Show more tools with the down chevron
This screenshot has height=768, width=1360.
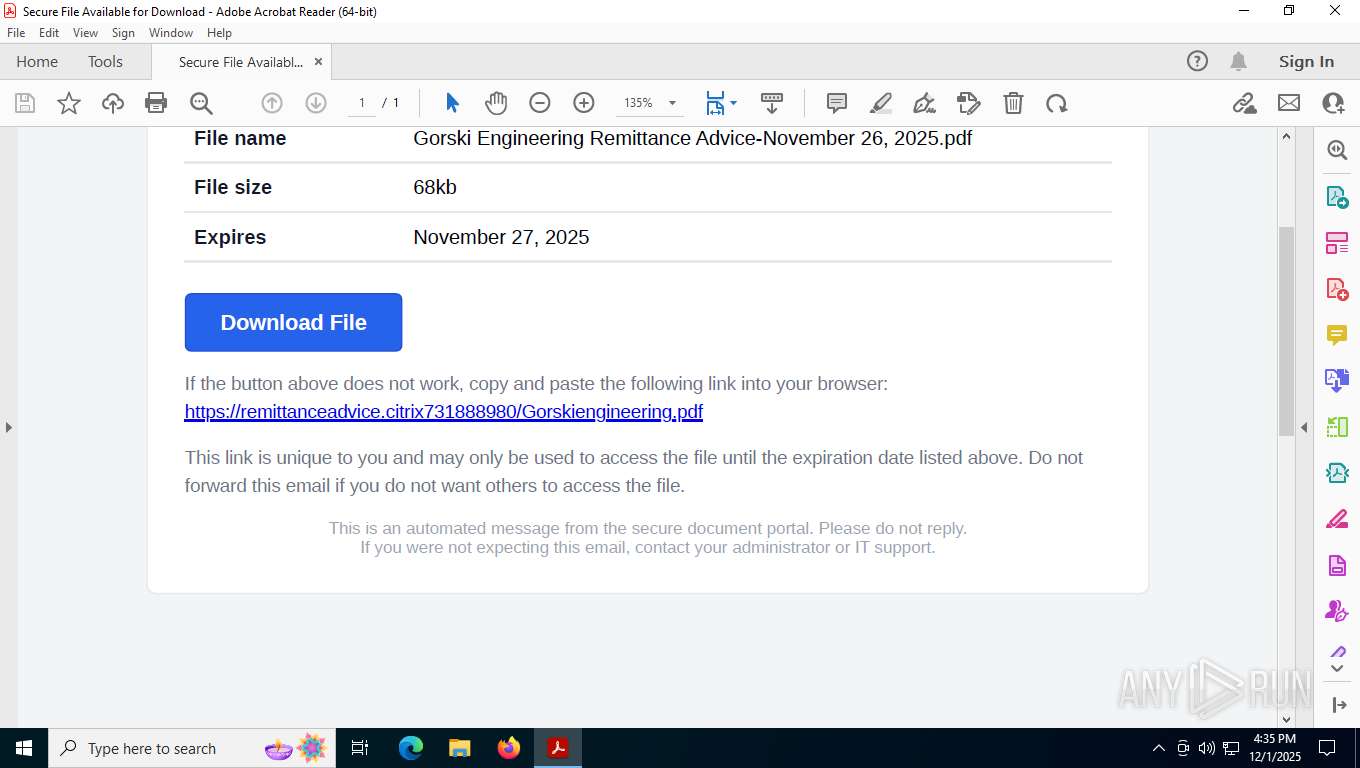[x=1337, y=667]
